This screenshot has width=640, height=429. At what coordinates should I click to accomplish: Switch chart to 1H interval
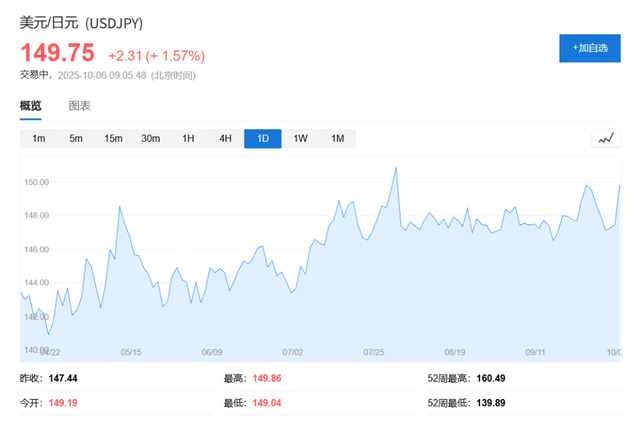point(188,139)
